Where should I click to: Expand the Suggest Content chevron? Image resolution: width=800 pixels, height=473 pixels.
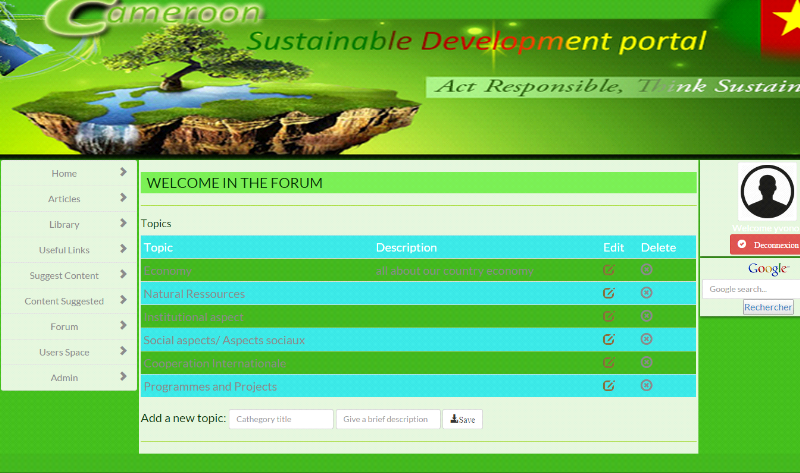(x=123, y=274)
